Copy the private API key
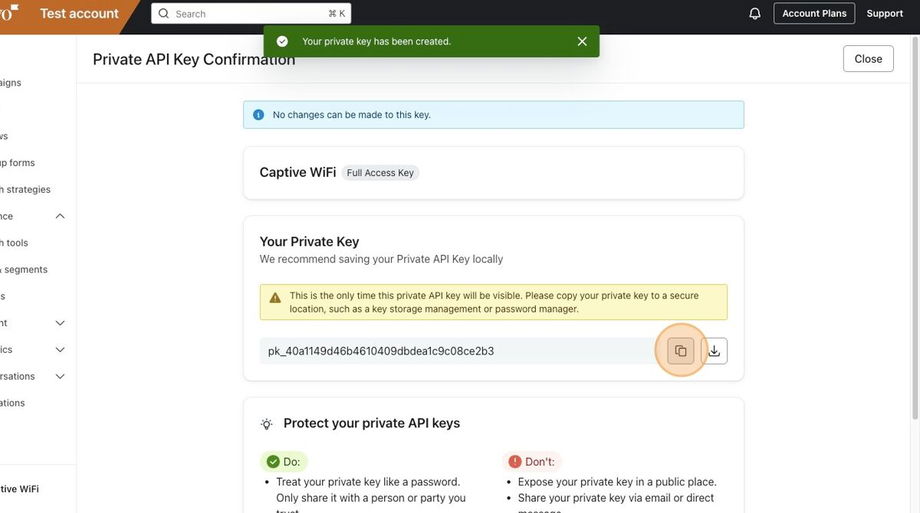Screen dimensions: 920x513 coord(680,351)
